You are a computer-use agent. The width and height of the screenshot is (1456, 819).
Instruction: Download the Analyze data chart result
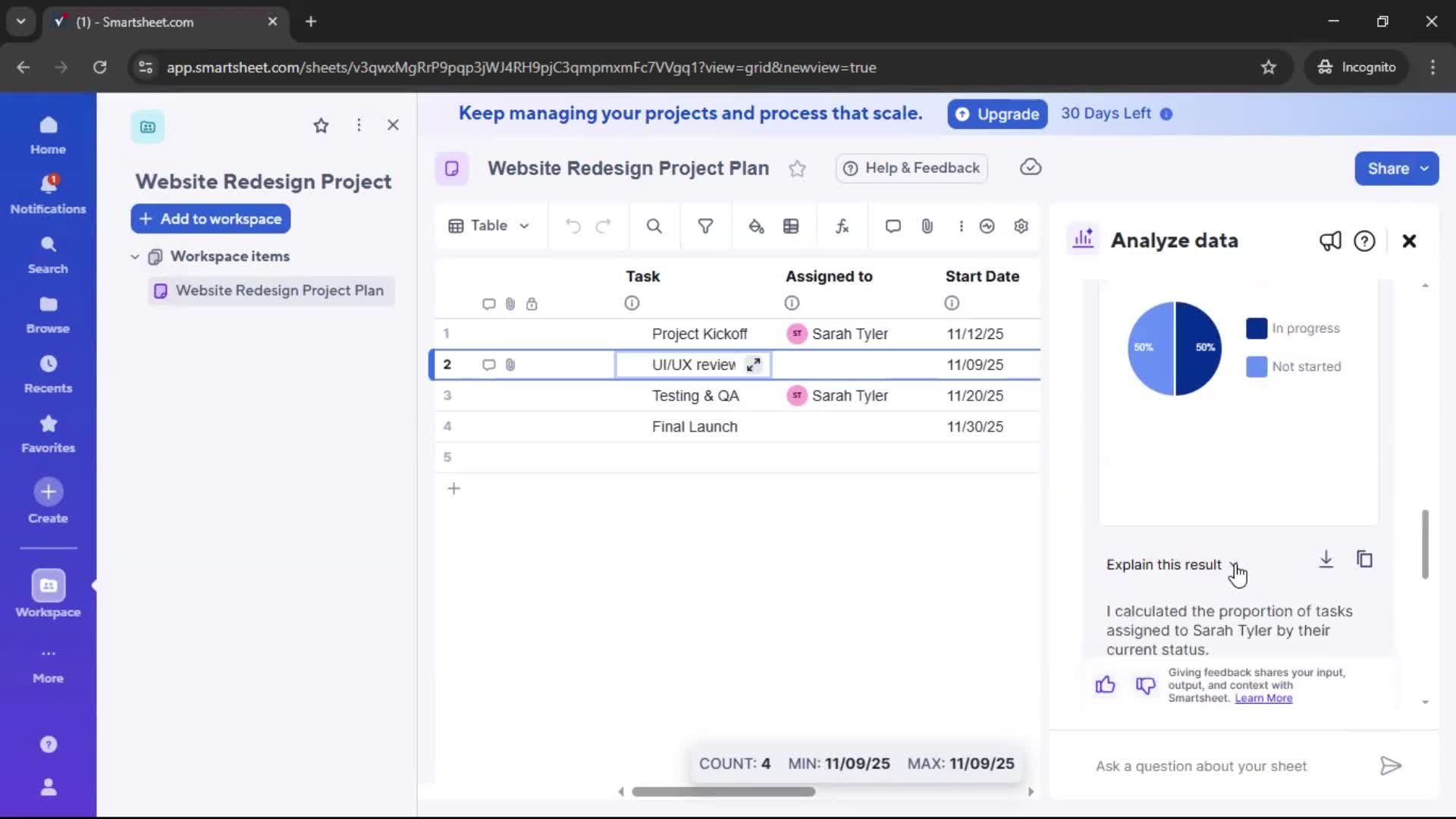tap(1326, 560)
